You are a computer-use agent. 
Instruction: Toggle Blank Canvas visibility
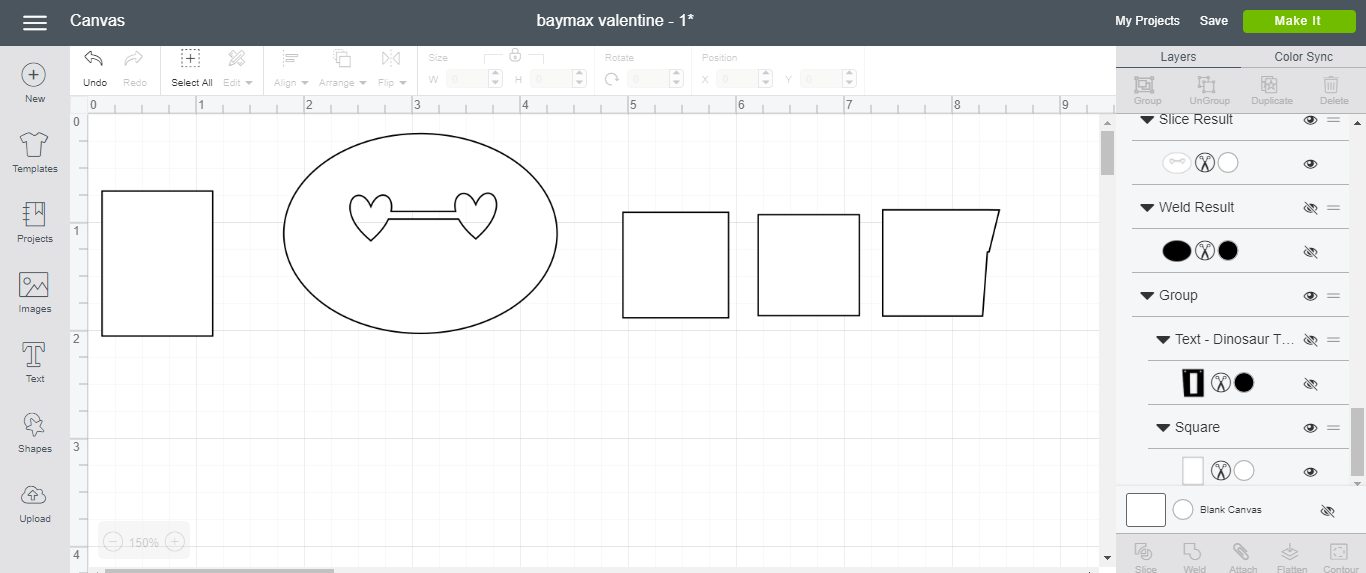coord(1327,511)
